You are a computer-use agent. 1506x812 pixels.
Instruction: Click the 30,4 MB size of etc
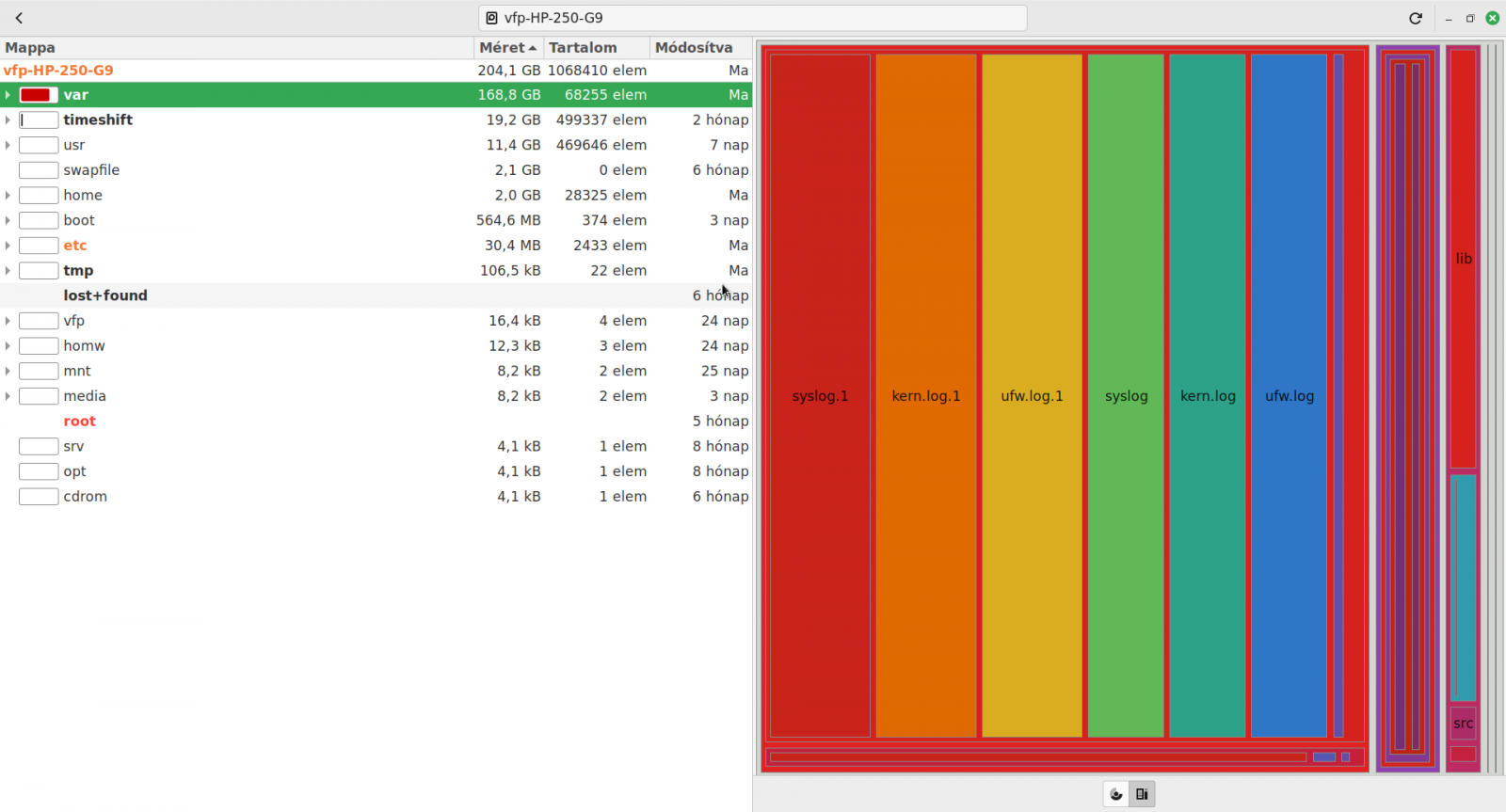pos(512,246)
